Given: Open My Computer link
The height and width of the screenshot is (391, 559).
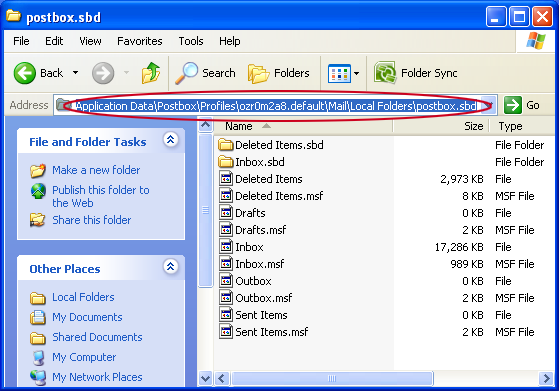Looking at the screenshot, I should click(84, 357).
